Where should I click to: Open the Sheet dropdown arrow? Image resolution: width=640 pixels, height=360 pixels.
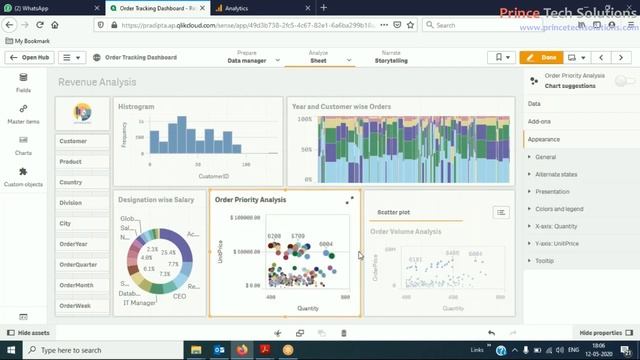pyautogui.click(x=349, y=60)
